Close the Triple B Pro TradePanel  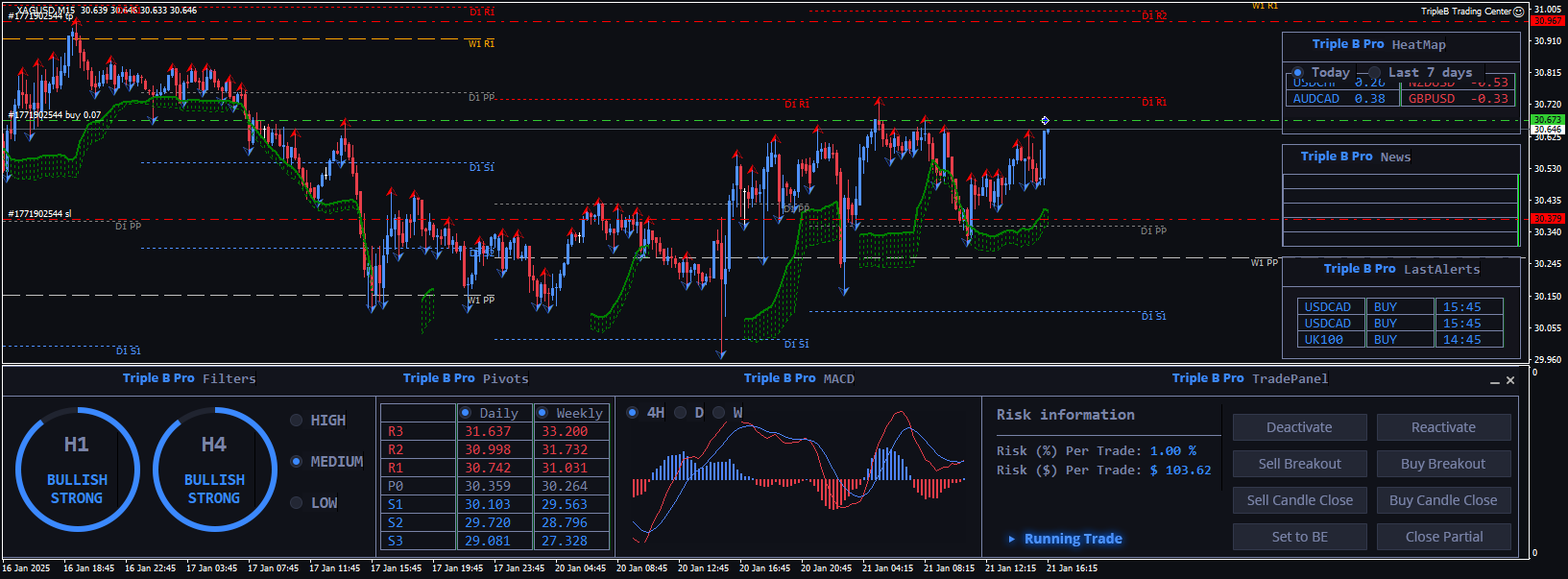[x=1510, y=381]
